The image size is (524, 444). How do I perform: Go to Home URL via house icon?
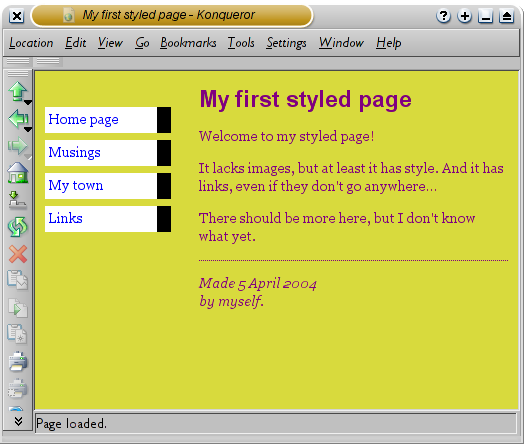18,173
